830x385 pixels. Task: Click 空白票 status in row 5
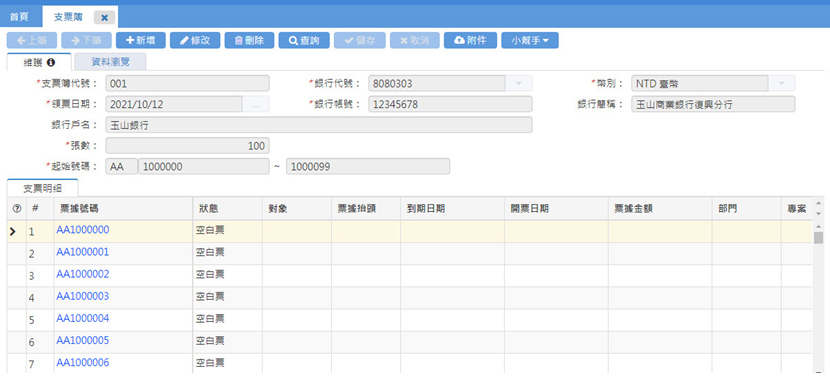210,318
